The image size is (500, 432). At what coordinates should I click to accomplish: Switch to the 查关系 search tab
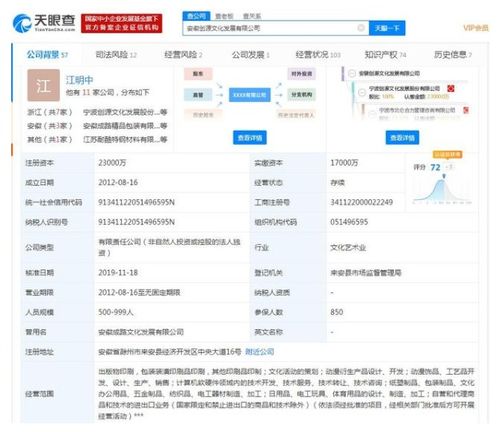[x=252, y=16]
